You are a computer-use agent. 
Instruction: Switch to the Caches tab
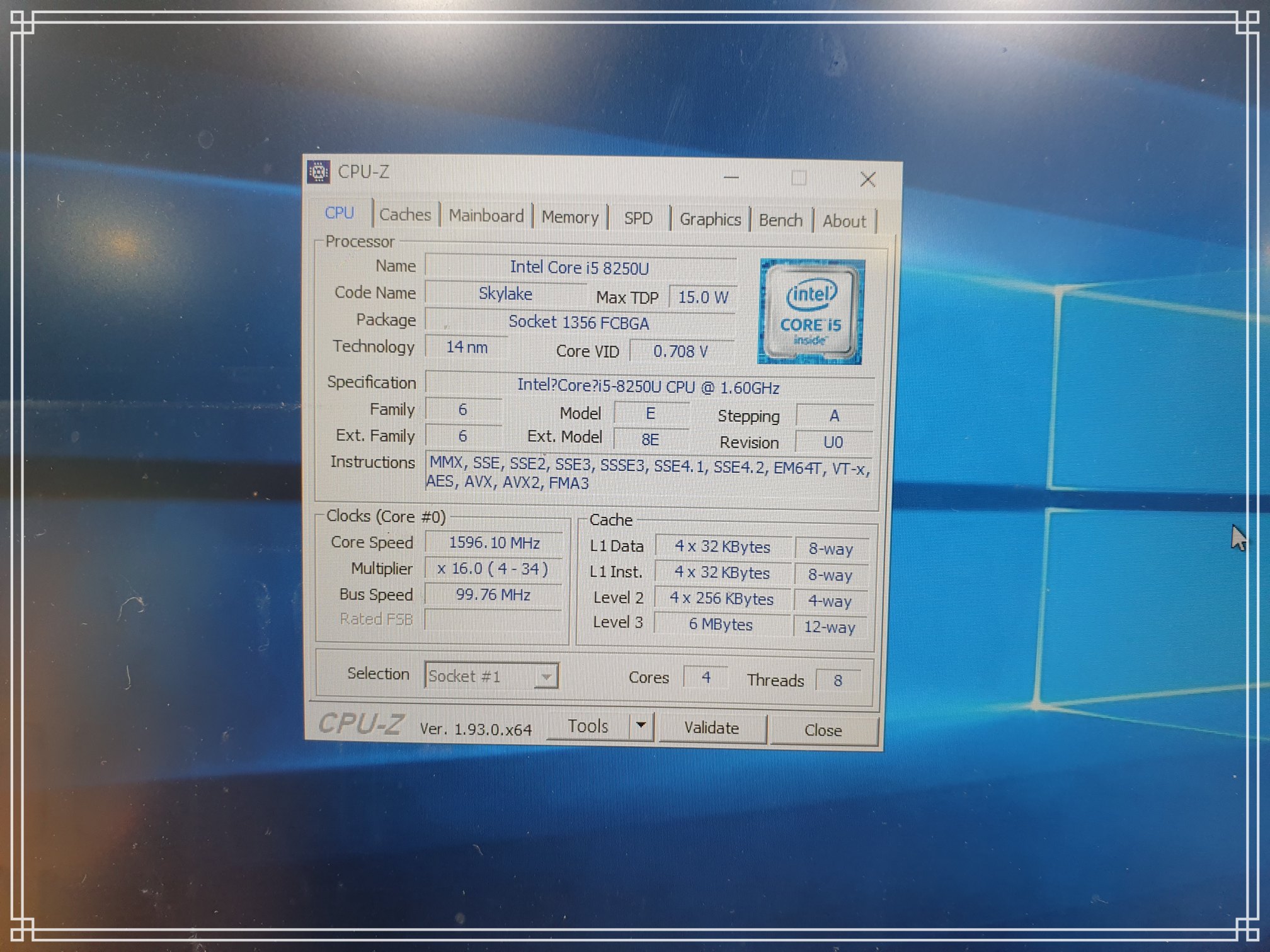coord(405,215)
